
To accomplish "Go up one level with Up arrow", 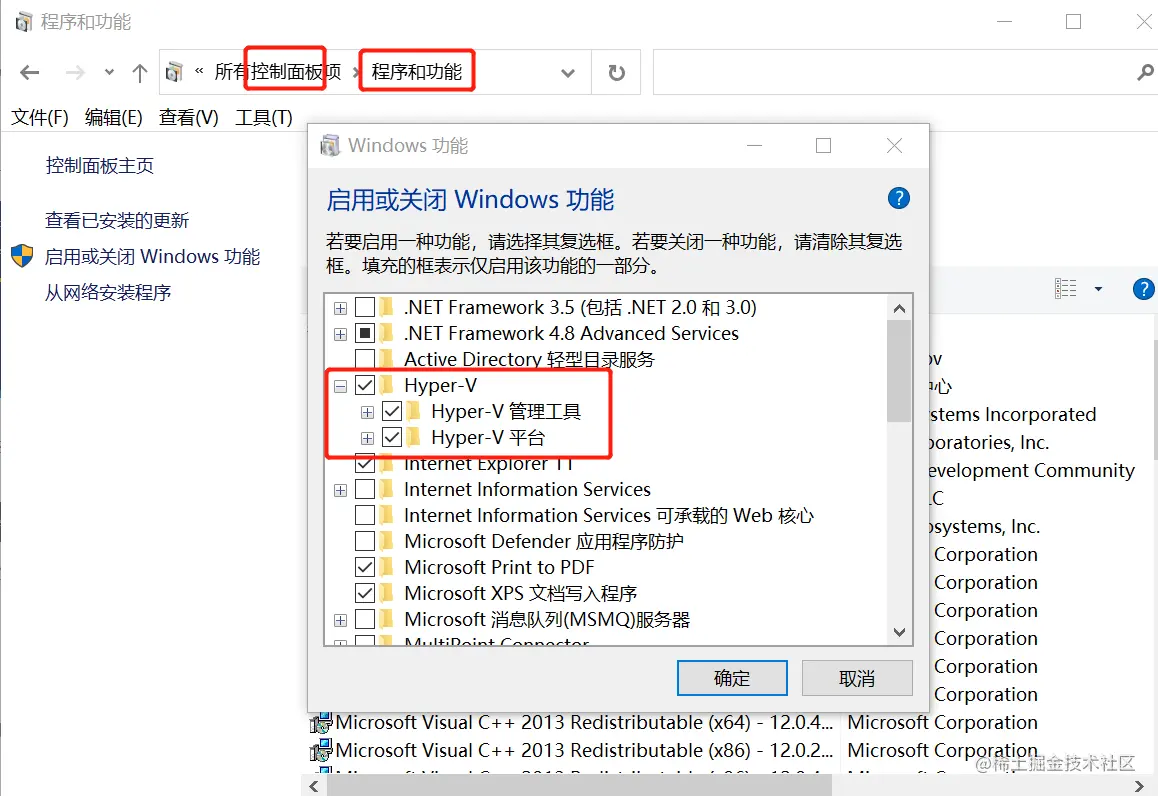I will 140,72.
